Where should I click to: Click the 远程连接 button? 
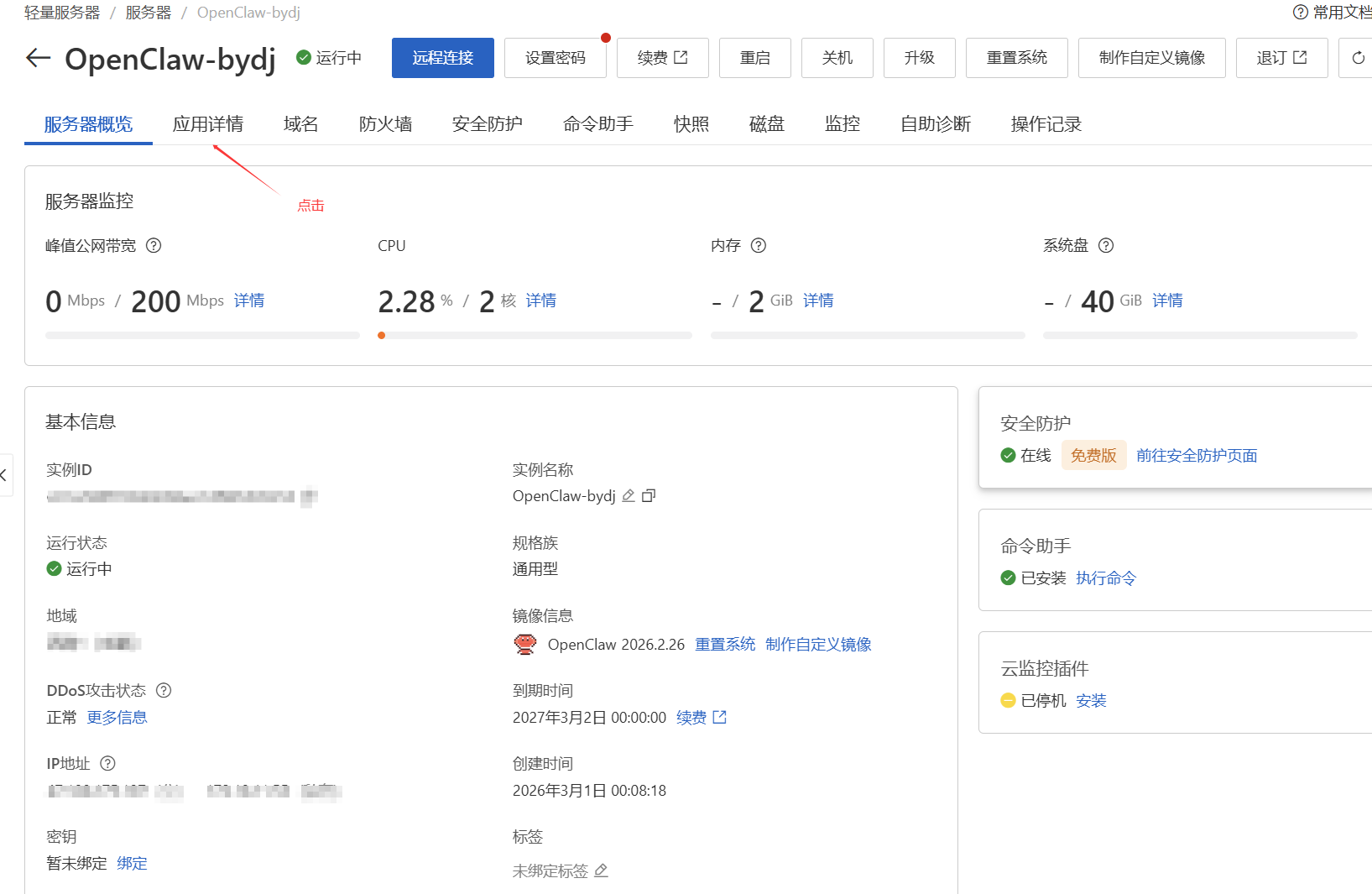pyautogui.click(x=442, y=58)
